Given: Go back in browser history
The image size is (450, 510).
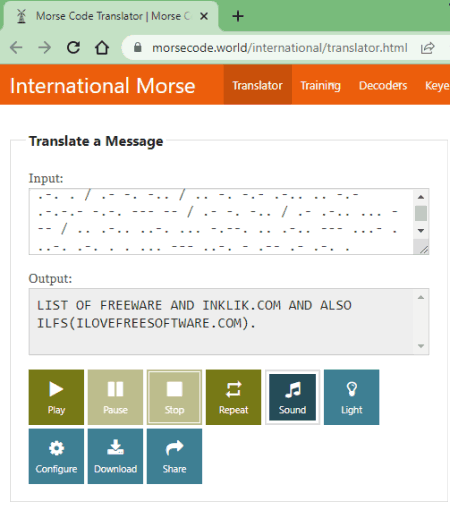Looking at the screenshot, I should click(x=16, y=48).
